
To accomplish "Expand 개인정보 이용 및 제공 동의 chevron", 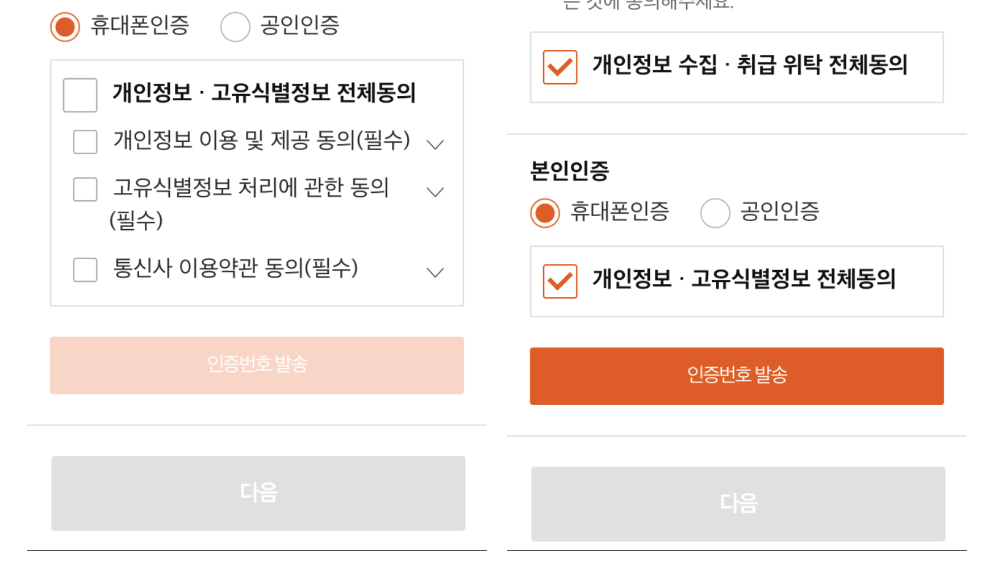I will point(435,144).
